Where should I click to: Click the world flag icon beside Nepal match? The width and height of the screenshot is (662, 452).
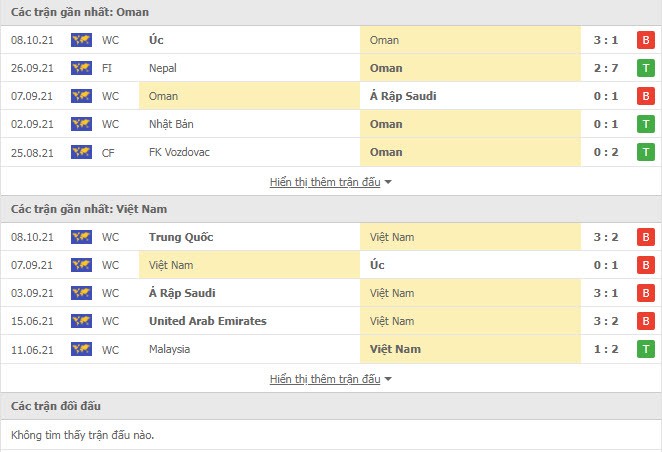[x=81, y=68]
